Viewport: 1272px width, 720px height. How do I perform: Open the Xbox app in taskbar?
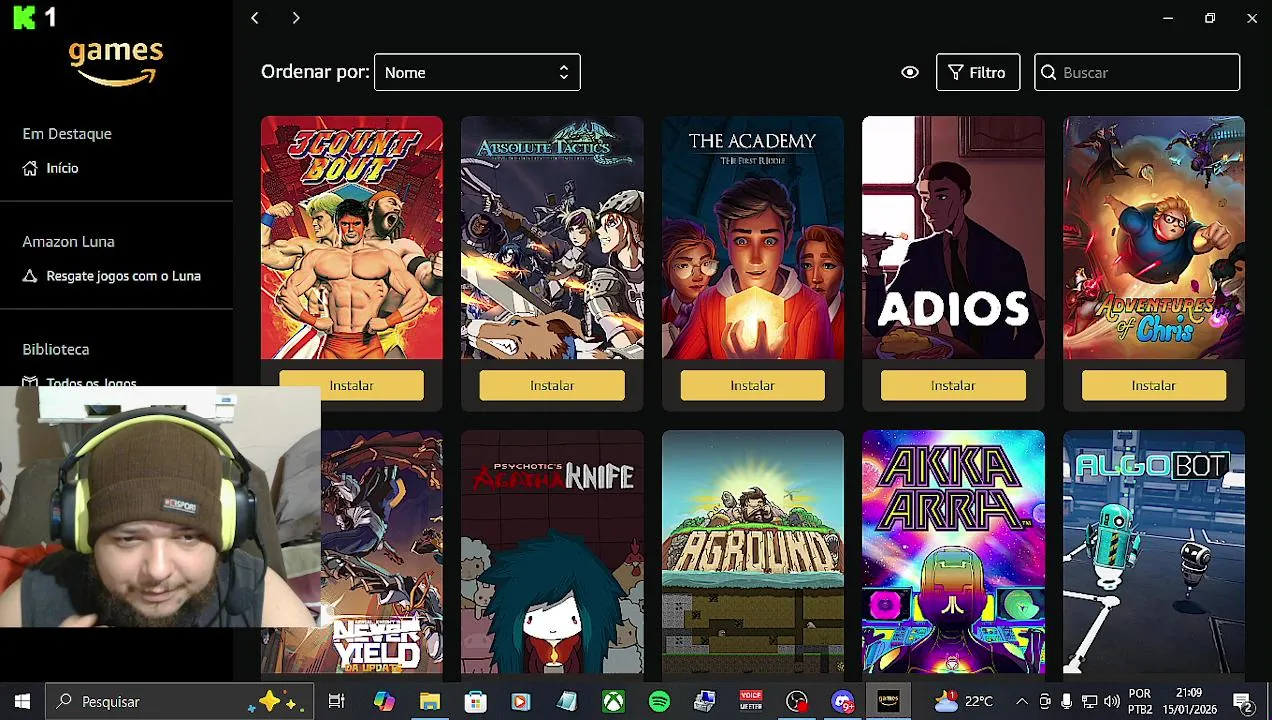pyautogui.click(x=613, y=701)
